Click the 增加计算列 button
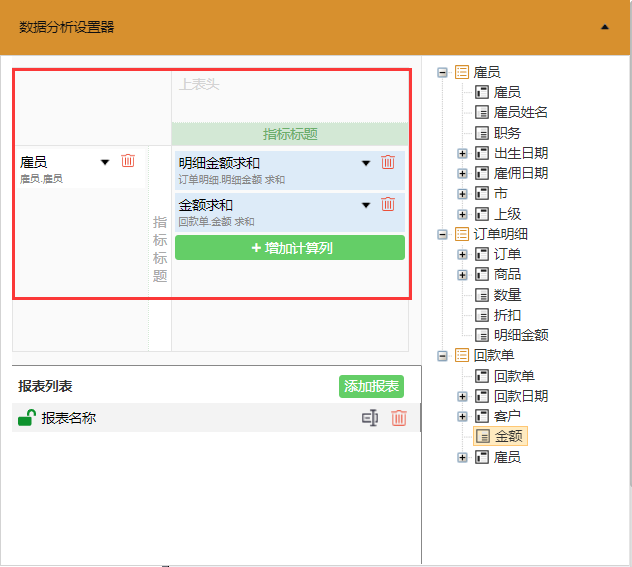The width and height of the screenshot is (632, 567). tap(290, 247)
